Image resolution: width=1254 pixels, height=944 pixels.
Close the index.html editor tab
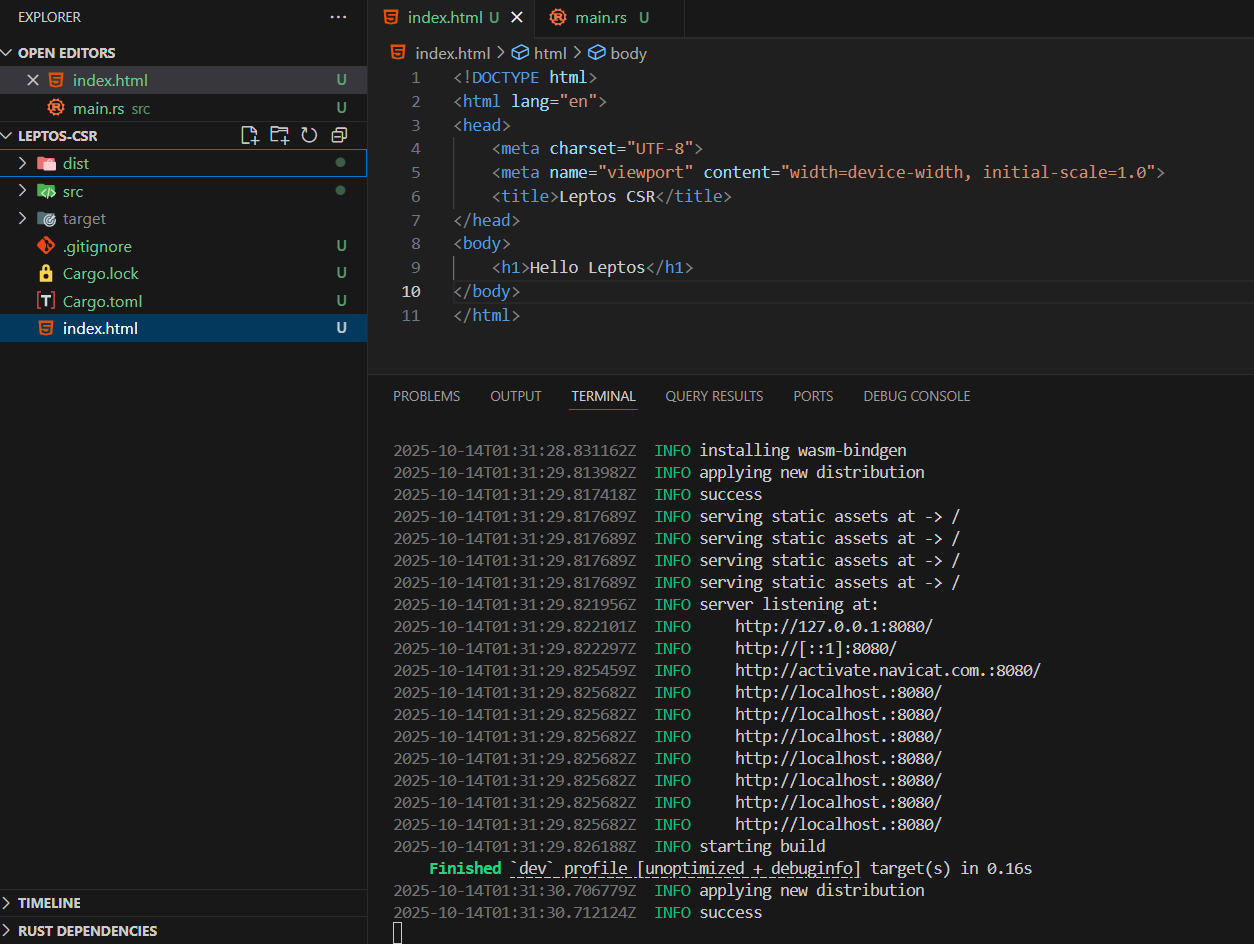pos(517,17)
